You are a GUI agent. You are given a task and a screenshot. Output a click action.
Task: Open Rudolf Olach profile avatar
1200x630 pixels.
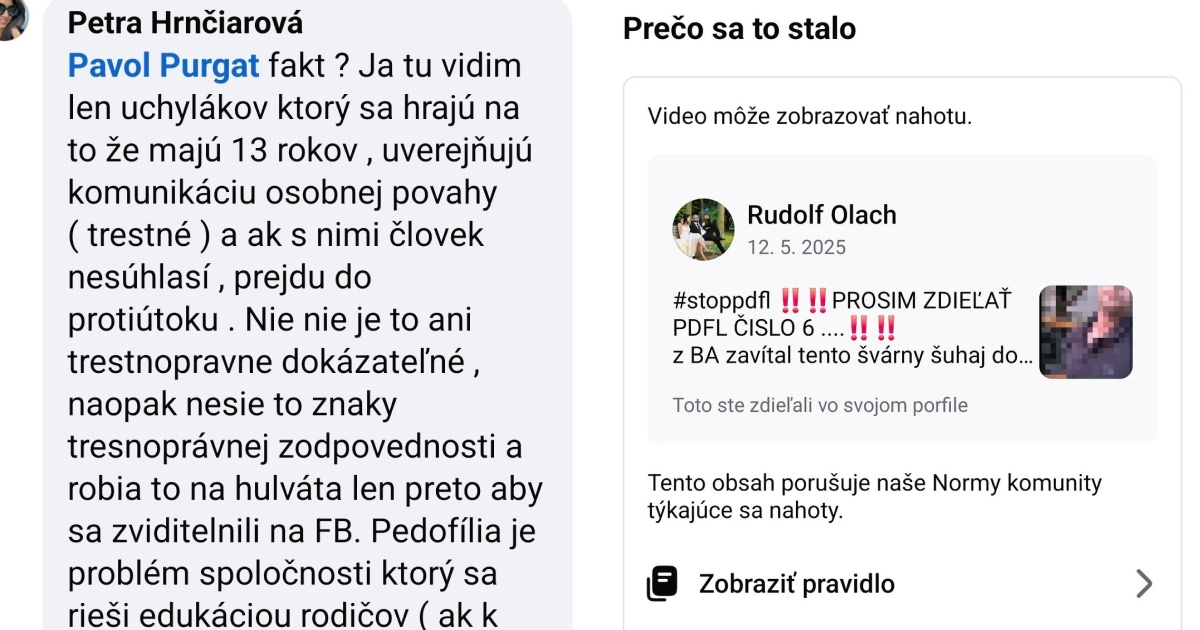703,229
